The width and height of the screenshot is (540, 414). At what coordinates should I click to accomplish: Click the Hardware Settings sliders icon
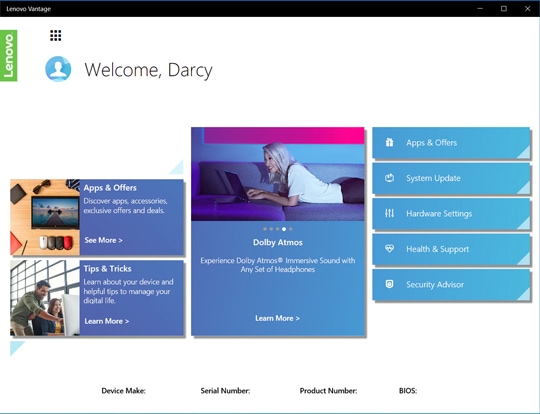coord(389,213)
